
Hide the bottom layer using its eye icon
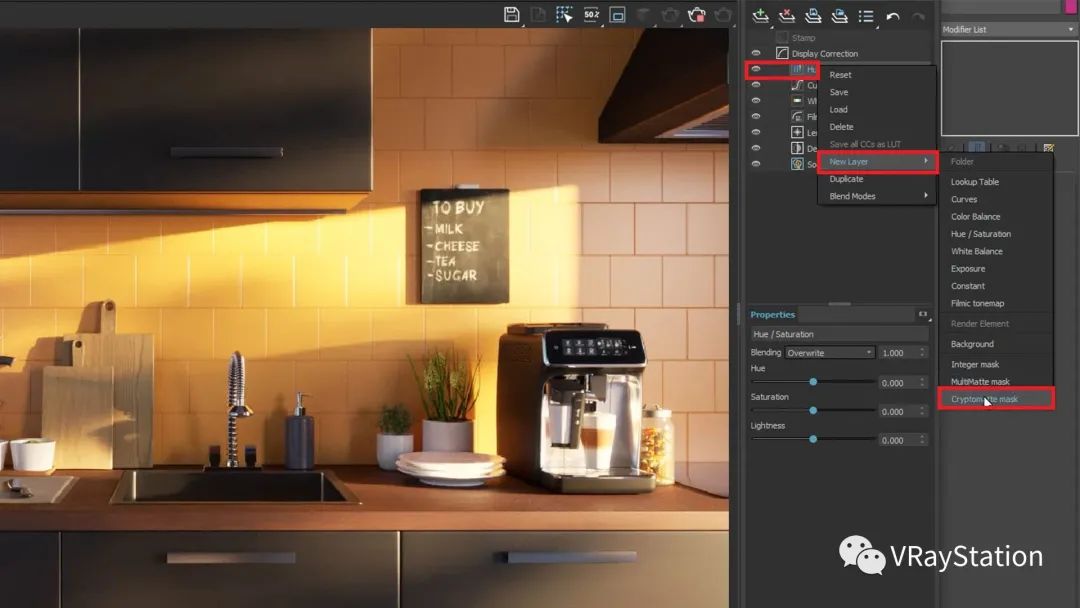(x=756, y=163)
